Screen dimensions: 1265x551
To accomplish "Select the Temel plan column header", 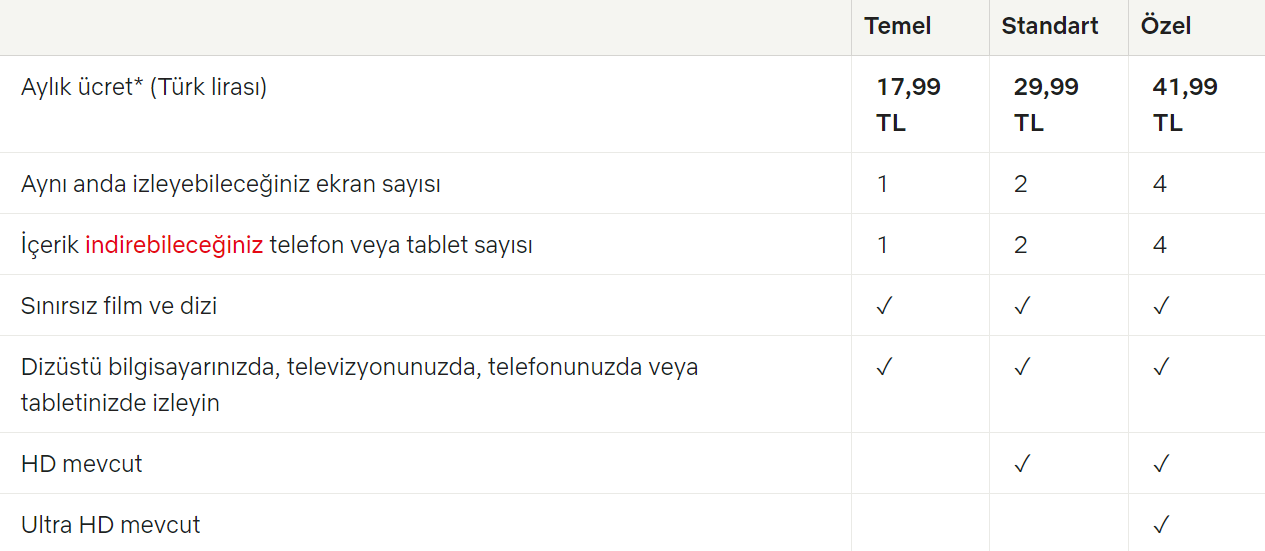I will (898, 26).
